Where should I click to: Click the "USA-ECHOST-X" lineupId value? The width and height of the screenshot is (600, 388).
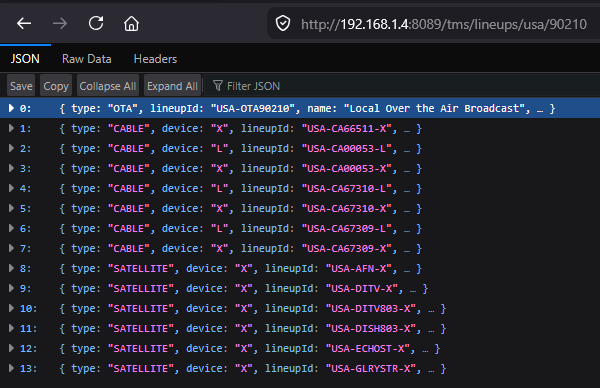368,348
